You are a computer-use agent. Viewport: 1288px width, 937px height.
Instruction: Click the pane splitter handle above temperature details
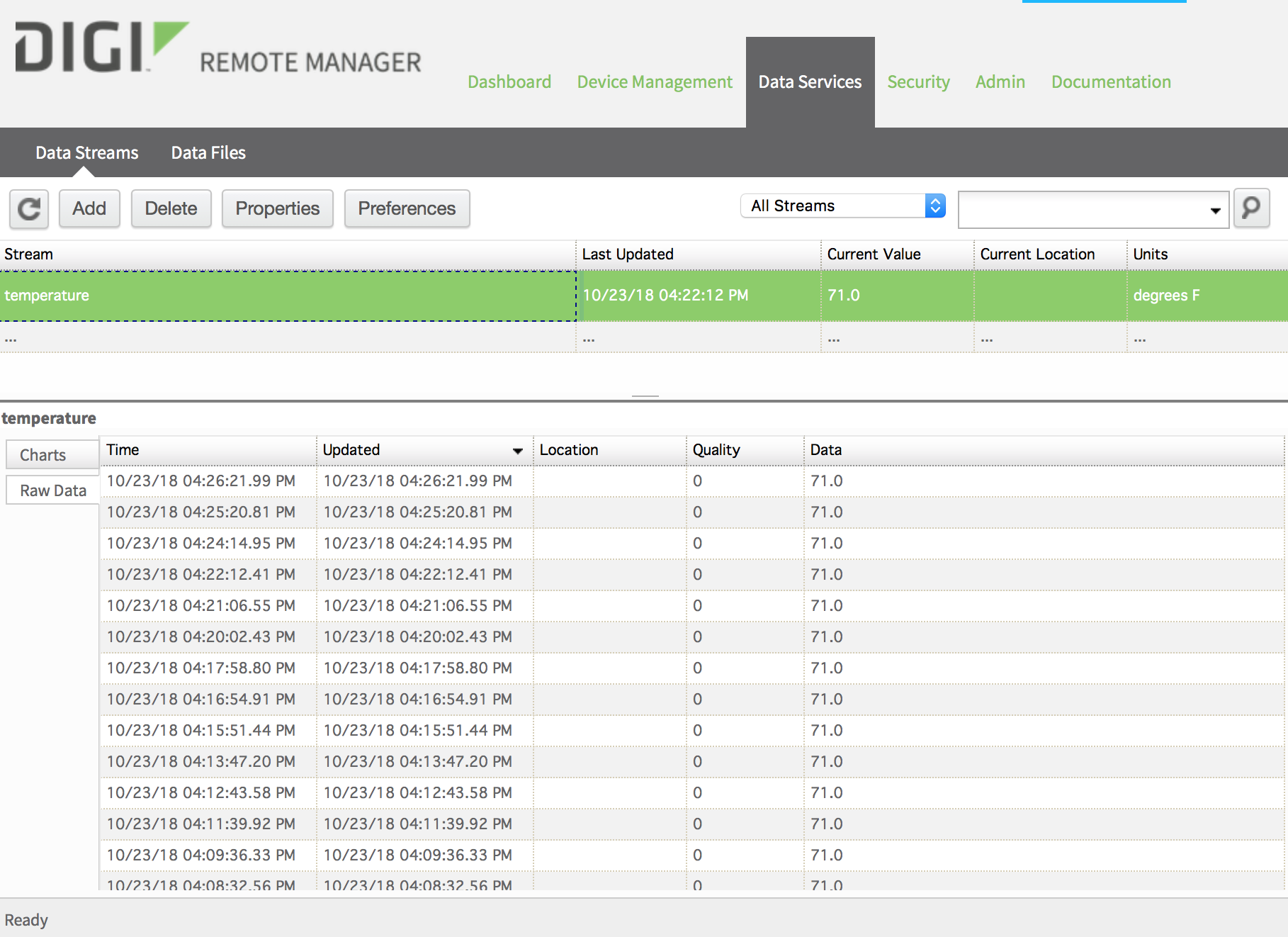point(645,396)
